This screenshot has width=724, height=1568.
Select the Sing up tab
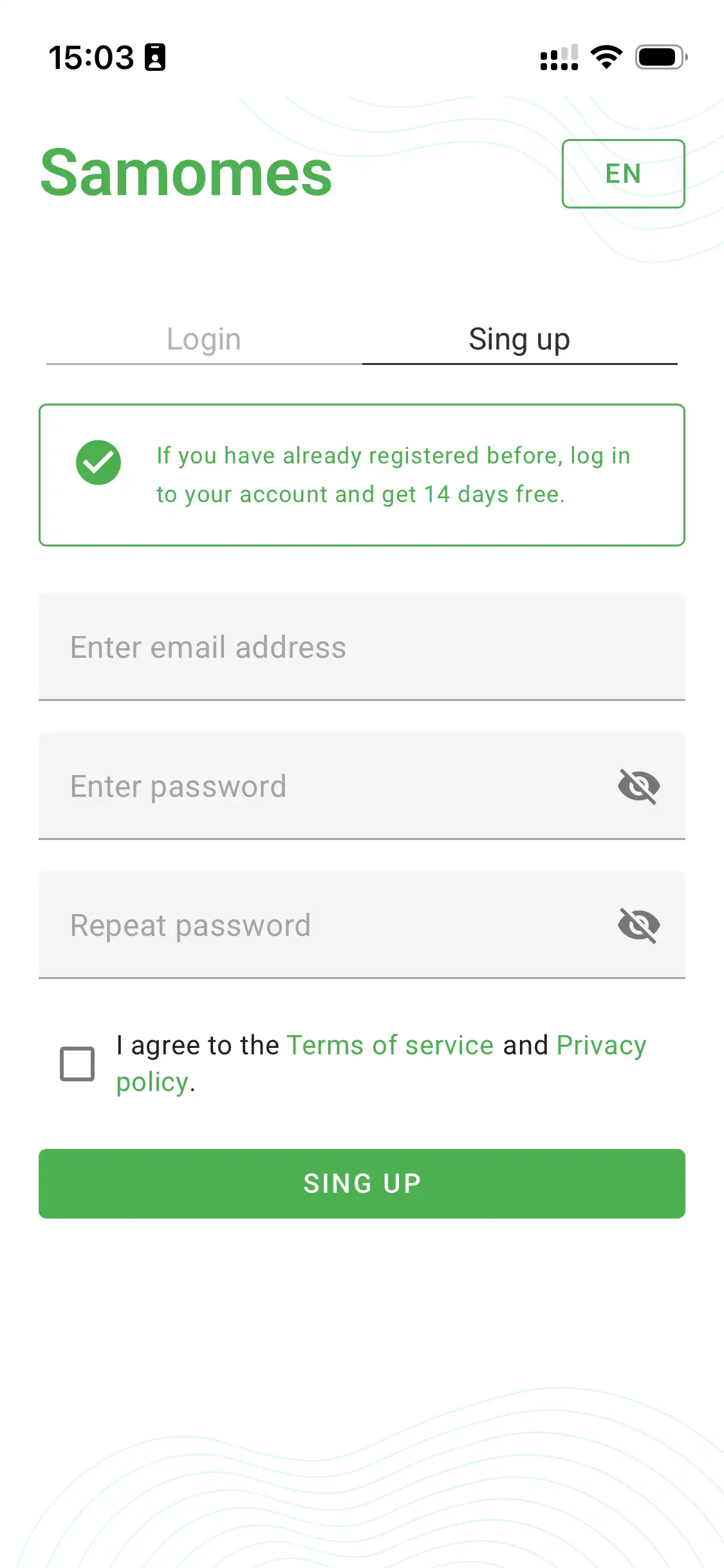(x=519, y=339)
